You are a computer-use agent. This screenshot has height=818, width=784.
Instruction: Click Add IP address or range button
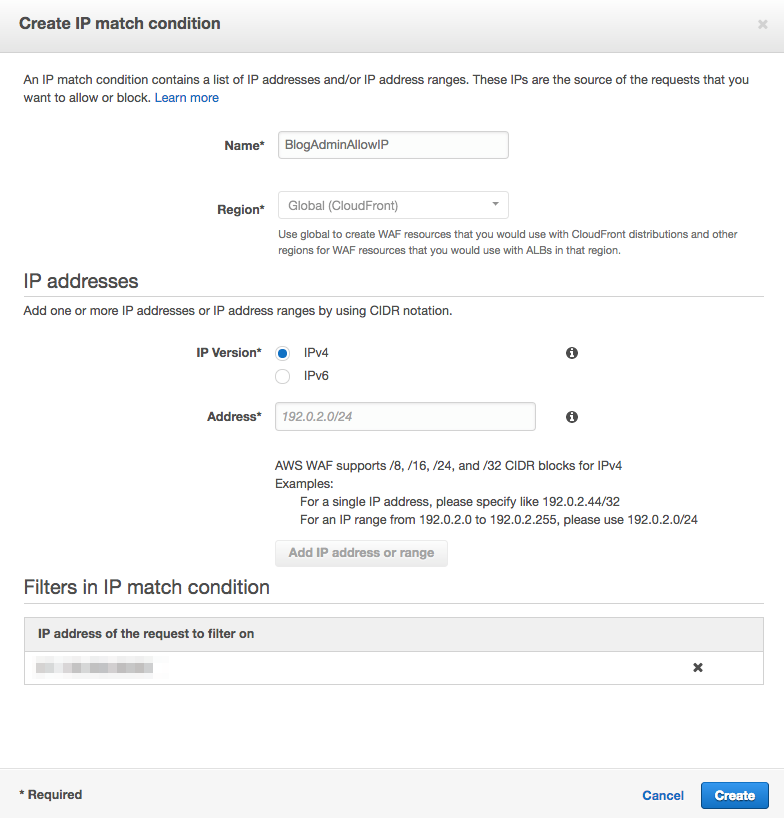coord(361,553)
